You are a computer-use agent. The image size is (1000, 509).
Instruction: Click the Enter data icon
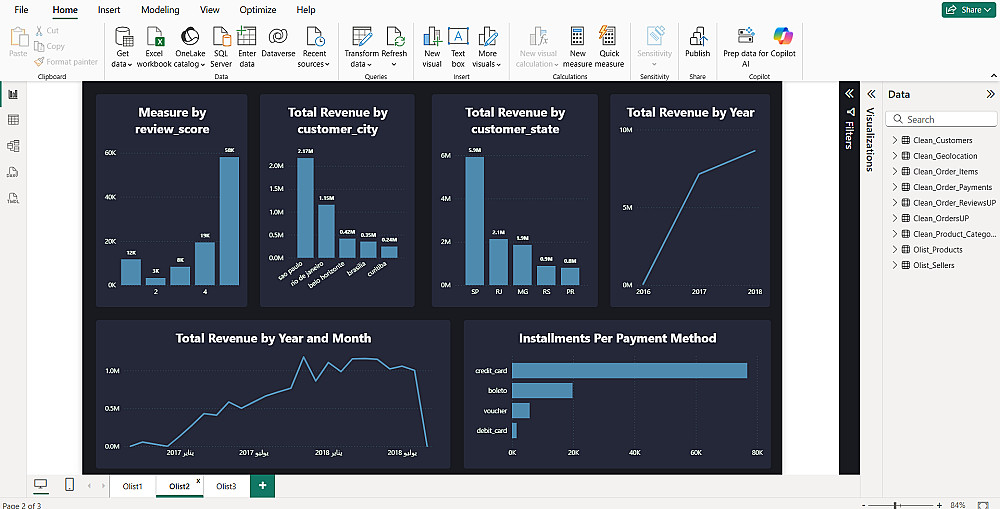tap(246, 36)
